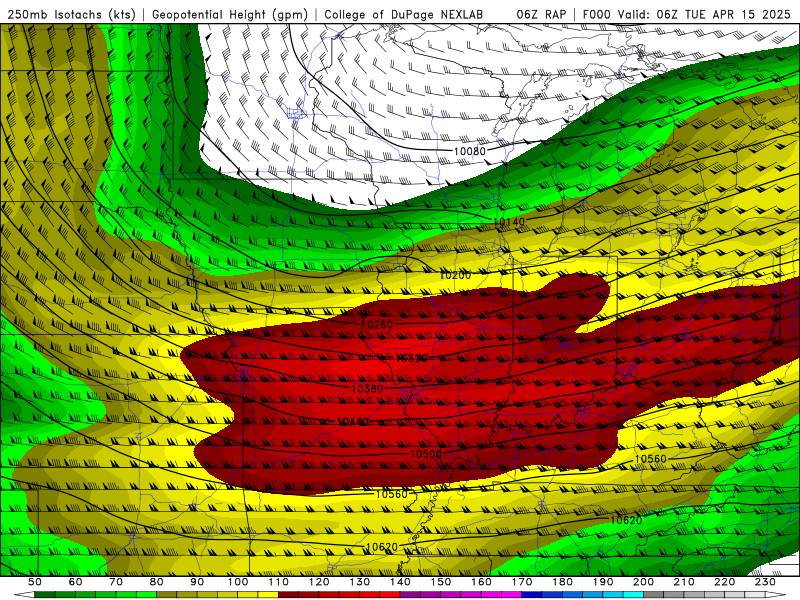Screen dimensions: 800x600
Task: Click the 50 value on the color scale
Action: point(35,582)
